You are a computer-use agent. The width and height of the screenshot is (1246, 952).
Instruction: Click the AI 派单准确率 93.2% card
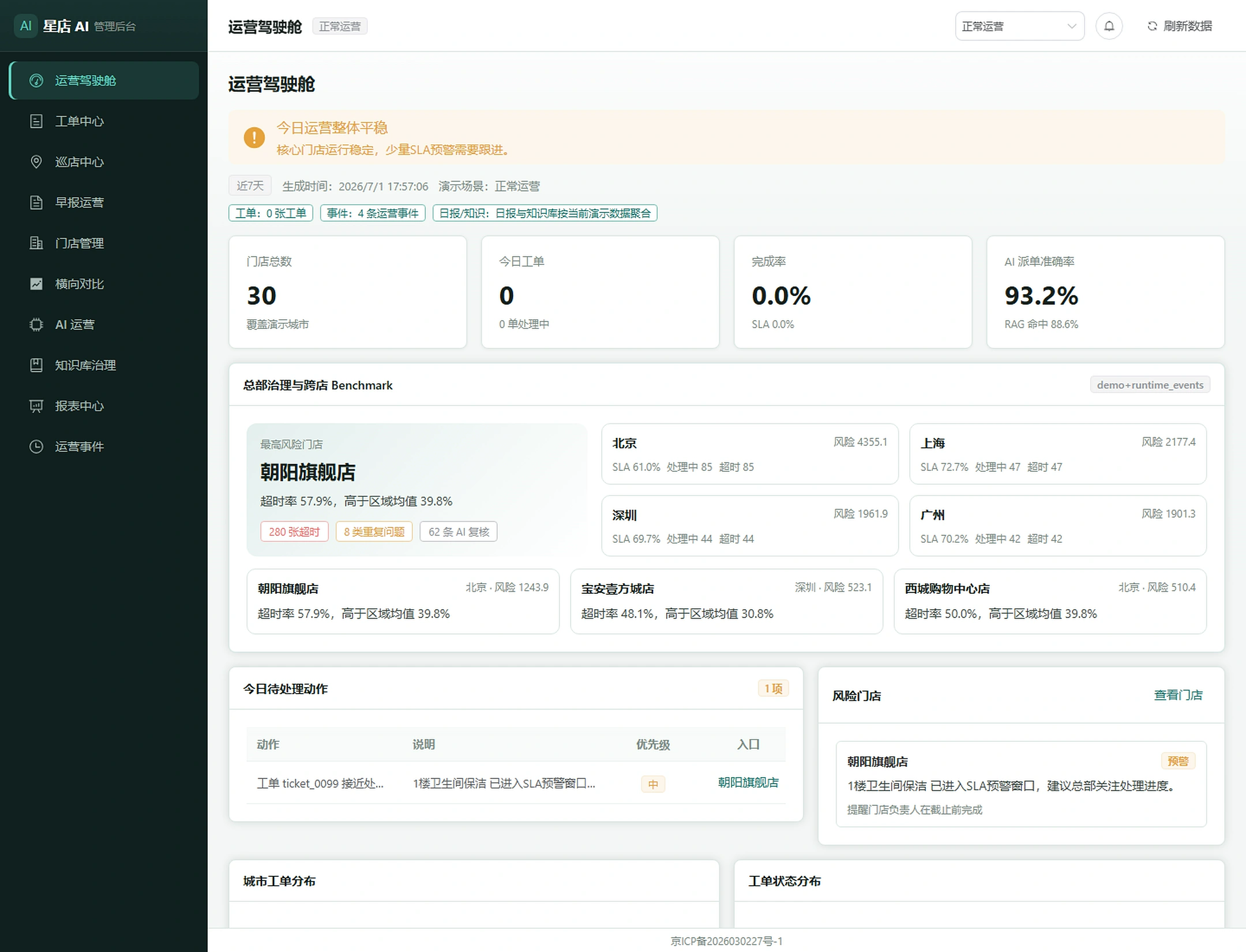[1106, 292]
